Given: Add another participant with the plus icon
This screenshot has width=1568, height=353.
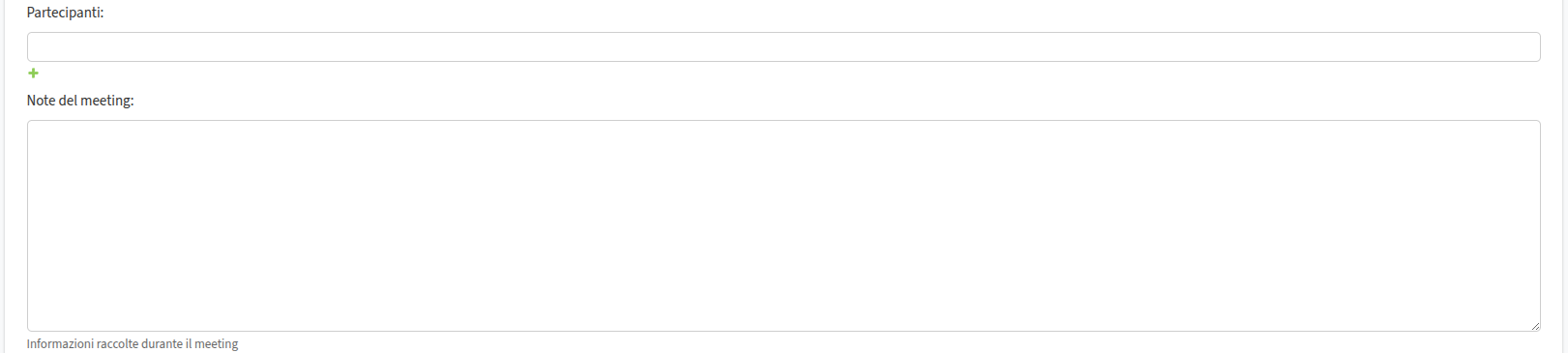Looking at the screenshot, I should [x=33, y=74].
